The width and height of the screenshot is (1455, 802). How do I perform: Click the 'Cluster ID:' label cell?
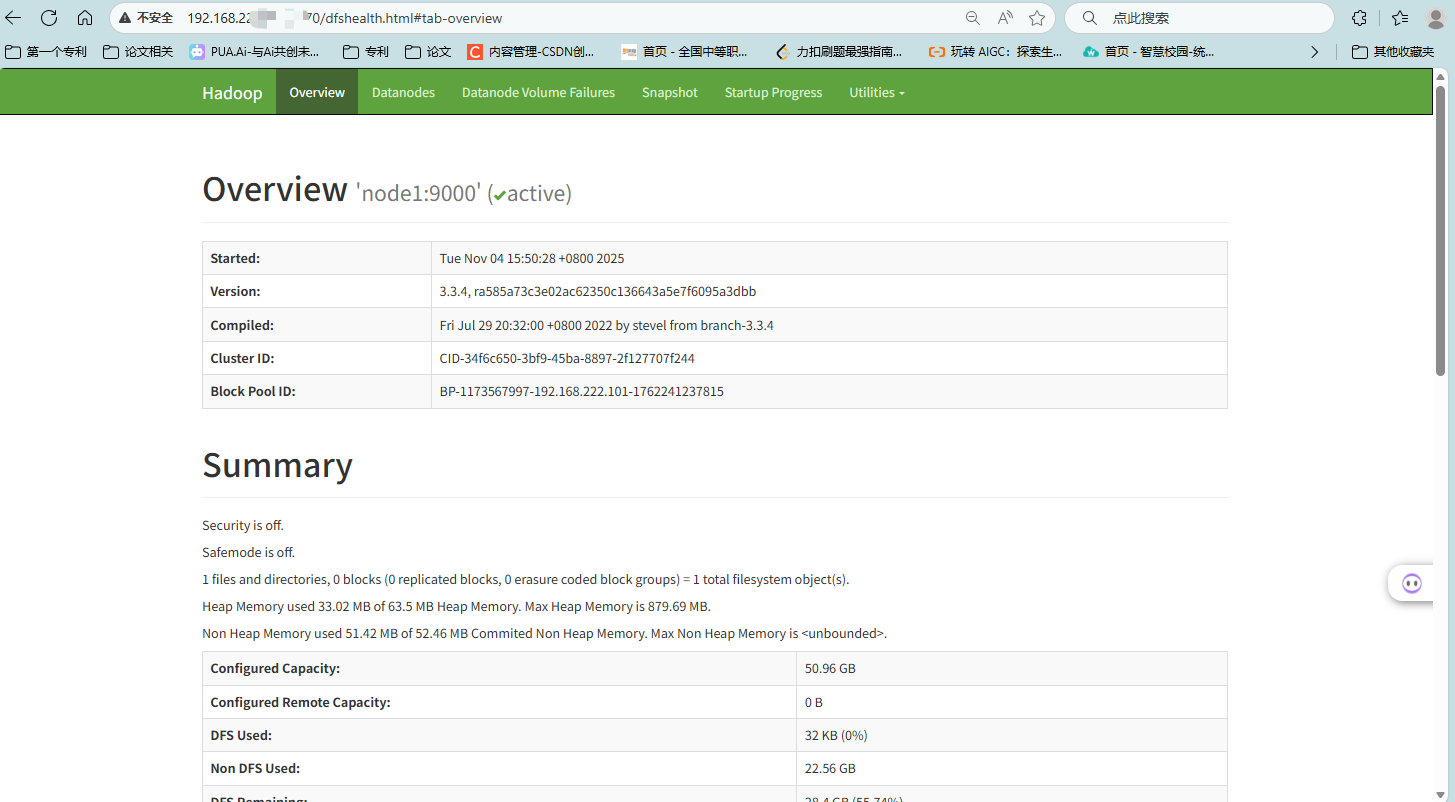pos(317,358)
